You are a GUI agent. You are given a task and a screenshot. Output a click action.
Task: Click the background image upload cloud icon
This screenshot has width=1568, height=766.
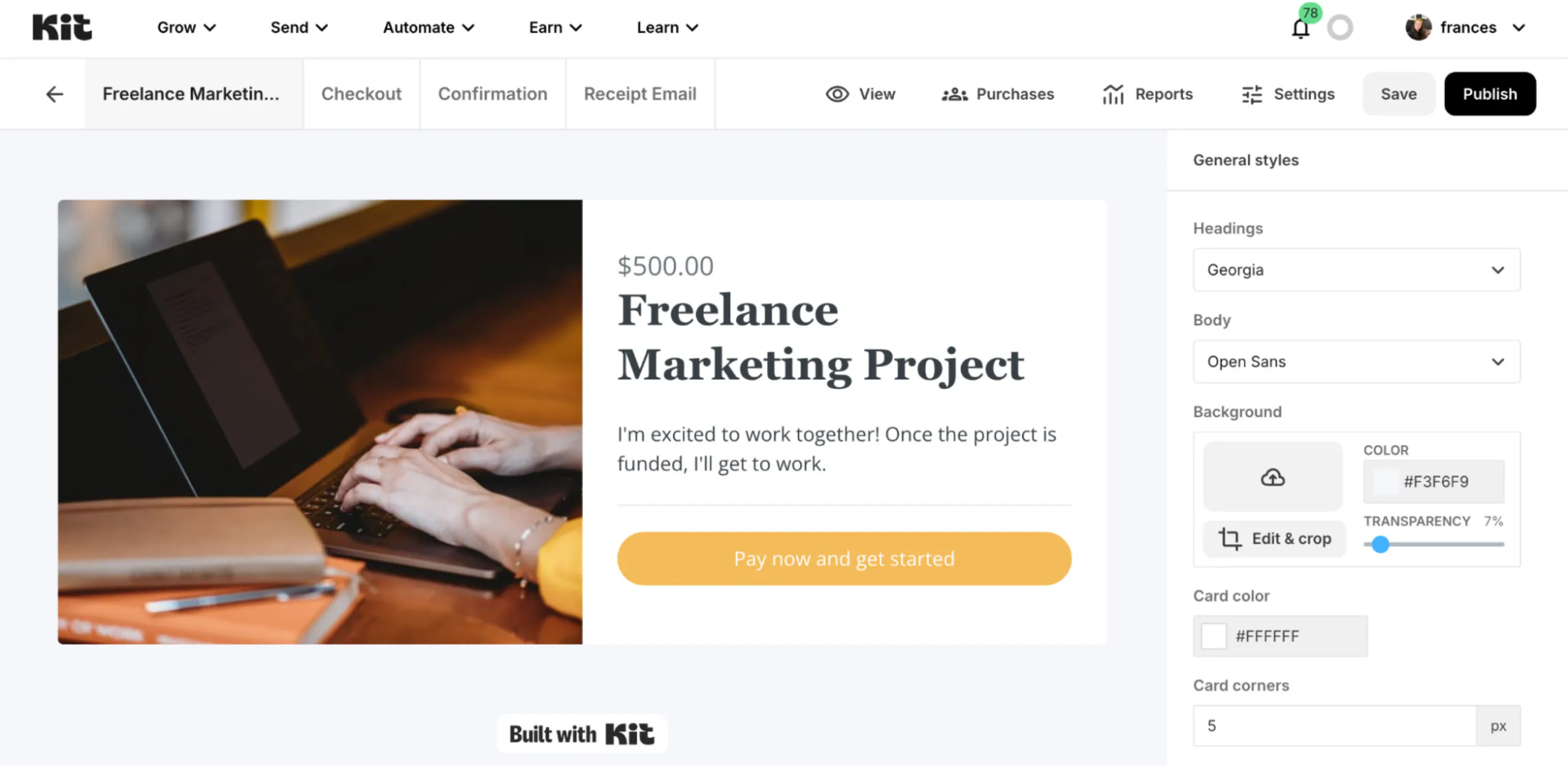(x=1273, y=477)
